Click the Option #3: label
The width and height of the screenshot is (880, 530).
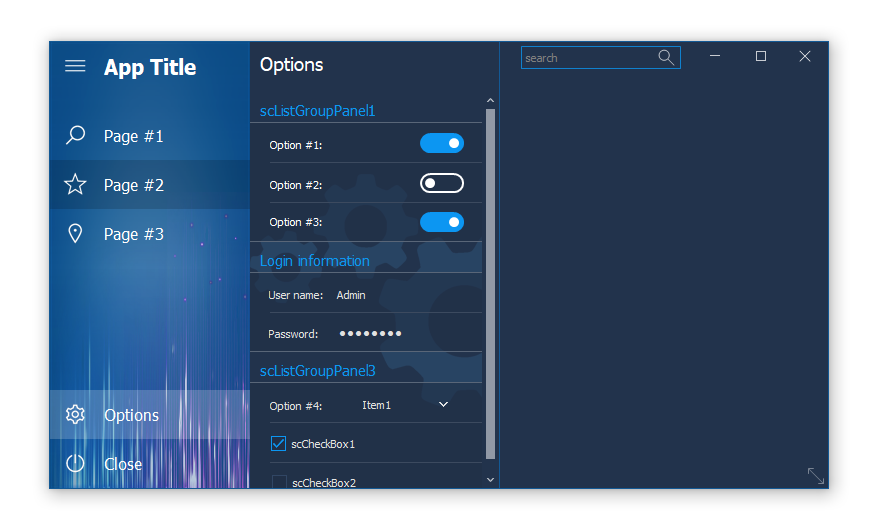click(x=296, y=222)
